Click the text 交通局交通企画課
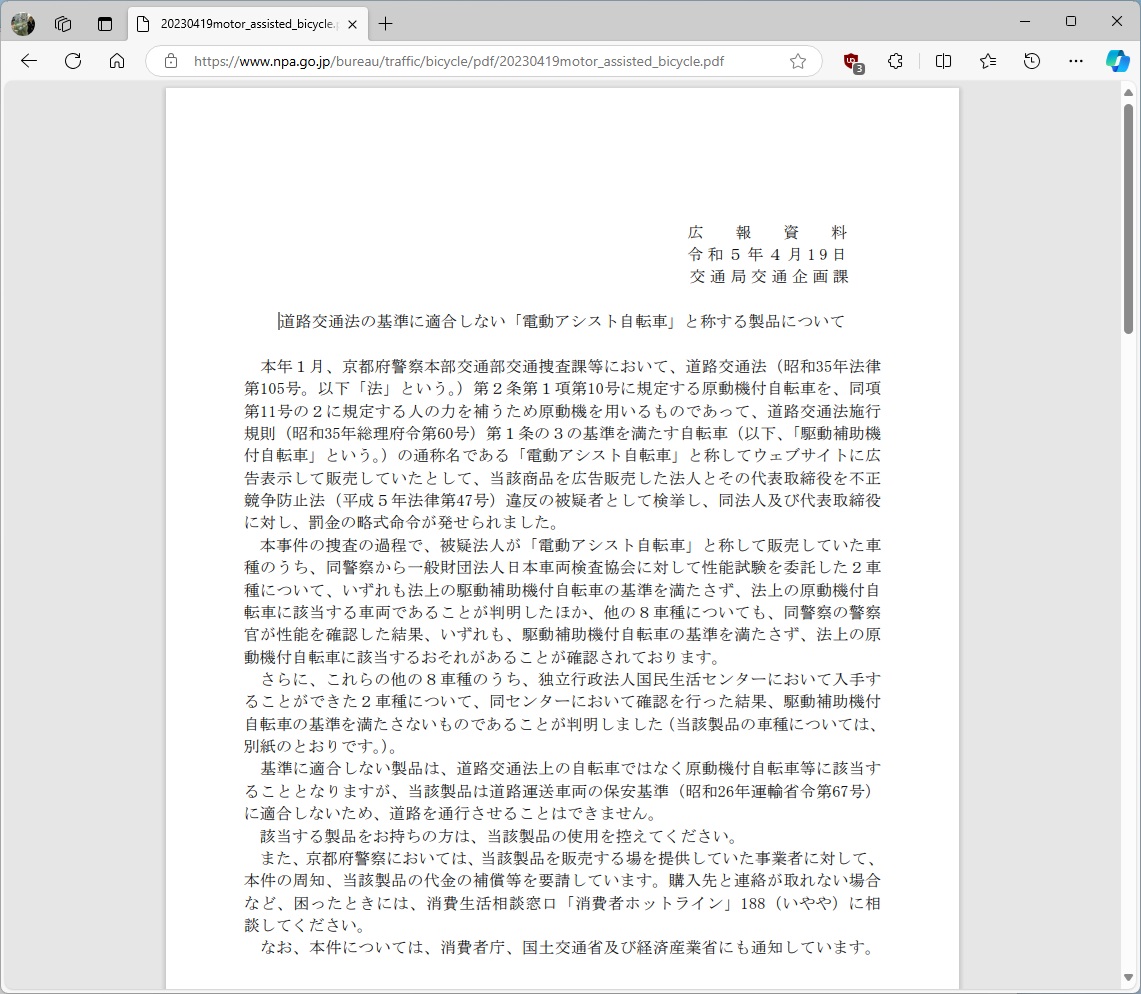 coord(769,277)
